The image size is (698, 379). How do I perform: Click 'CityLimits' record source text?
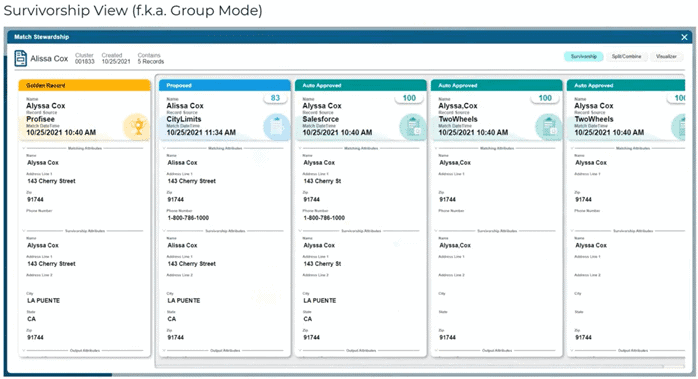(x=184, y=119)
